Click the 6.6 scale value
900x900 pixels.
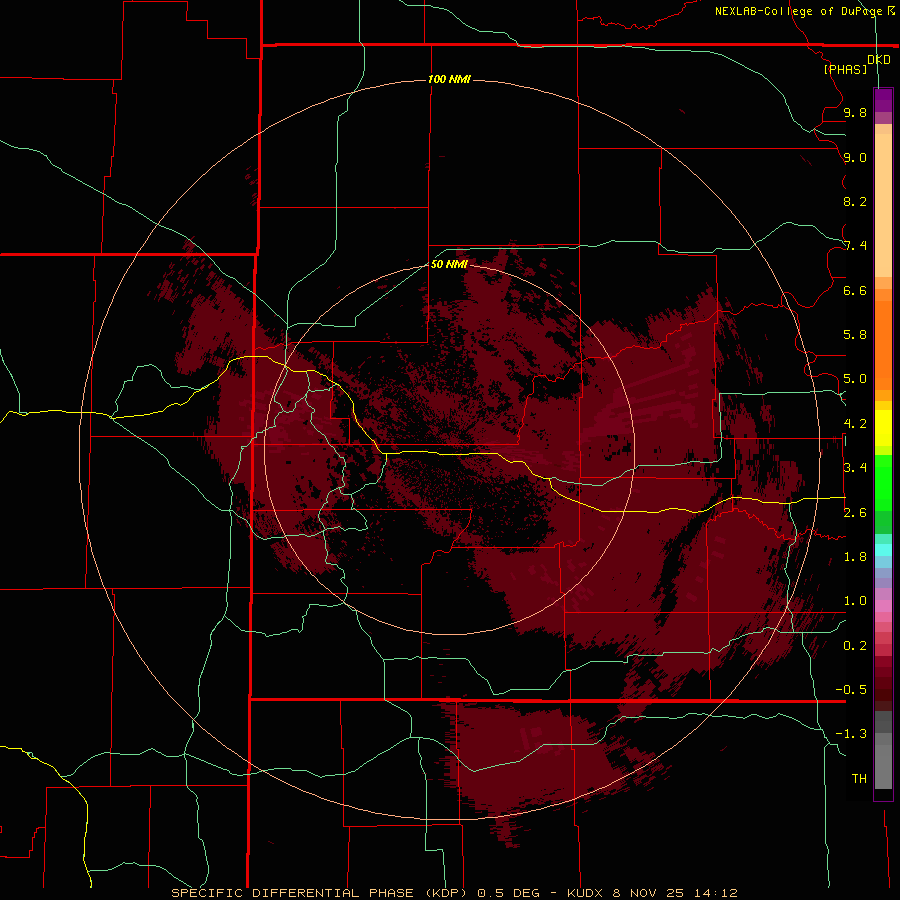[x=855, y=290]
